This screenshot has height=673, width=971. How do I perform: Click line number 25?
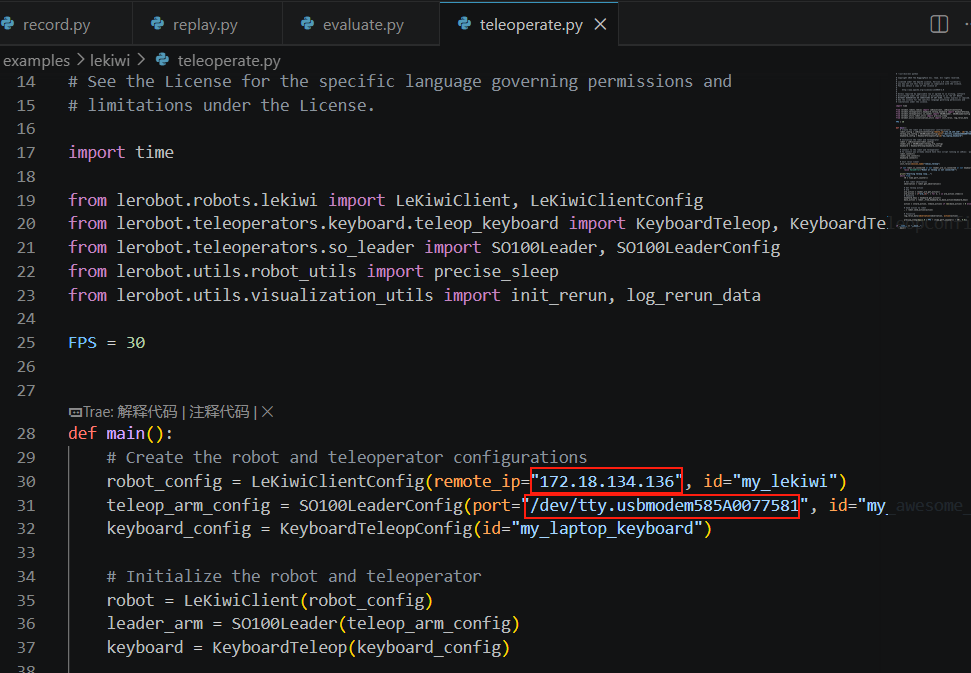[x=26, y=342]
